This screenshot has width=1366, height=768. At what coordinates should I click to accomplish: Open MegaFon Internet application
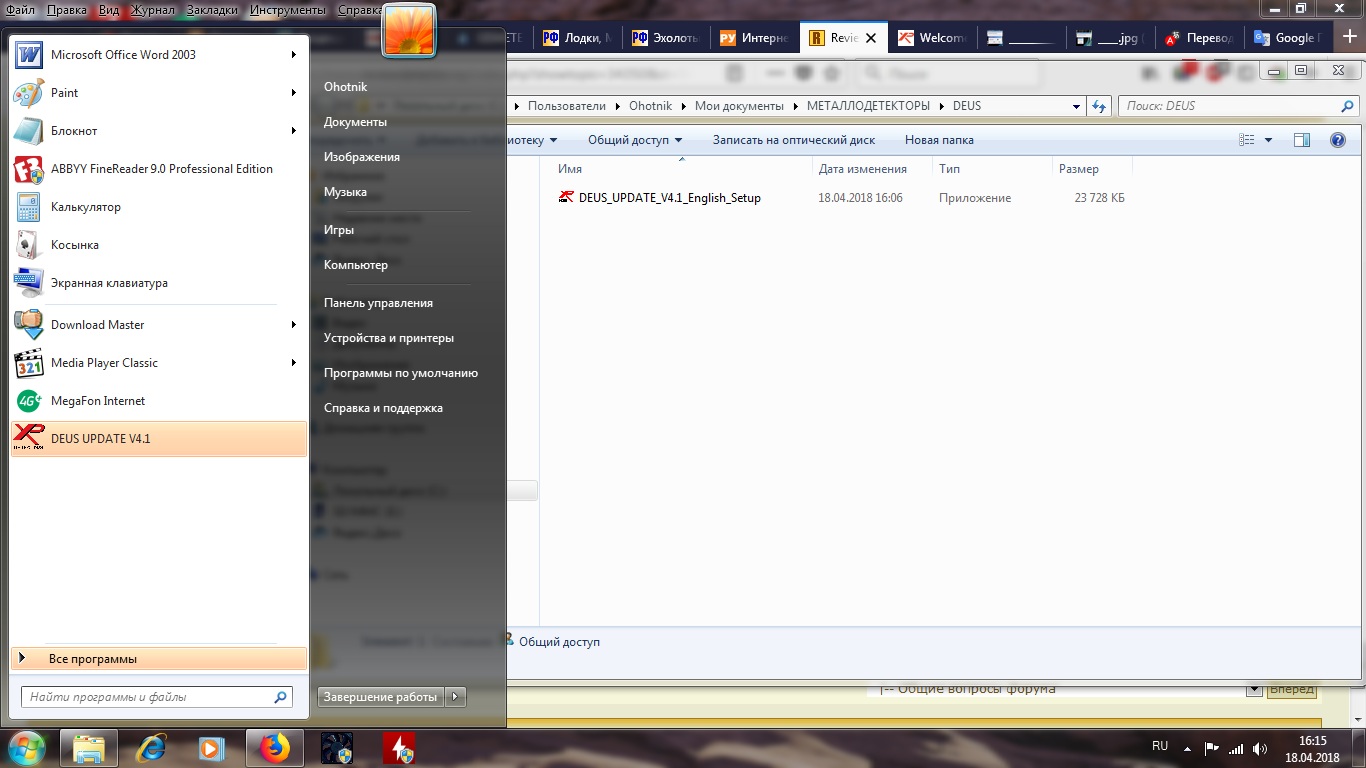coord(97,401)
